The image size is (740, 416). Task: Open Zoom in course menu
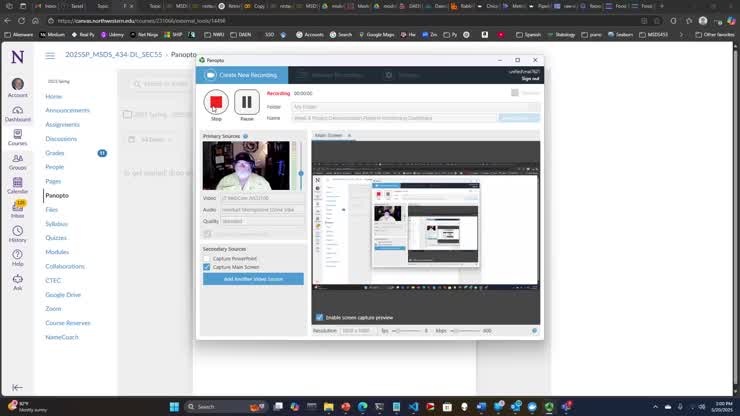(x=53, y=309)
